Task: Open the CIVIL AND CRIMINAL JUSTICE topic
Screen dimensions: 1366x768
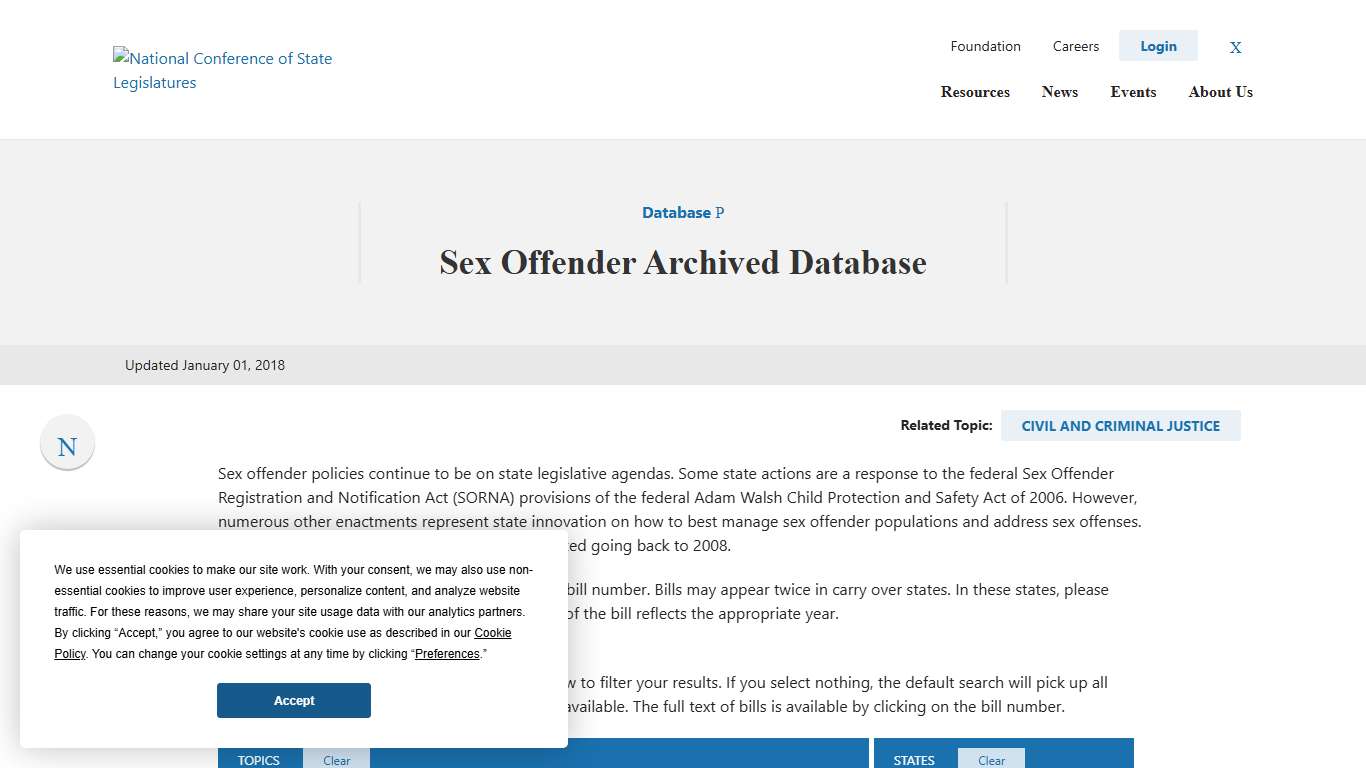Action: (1120, 425)
